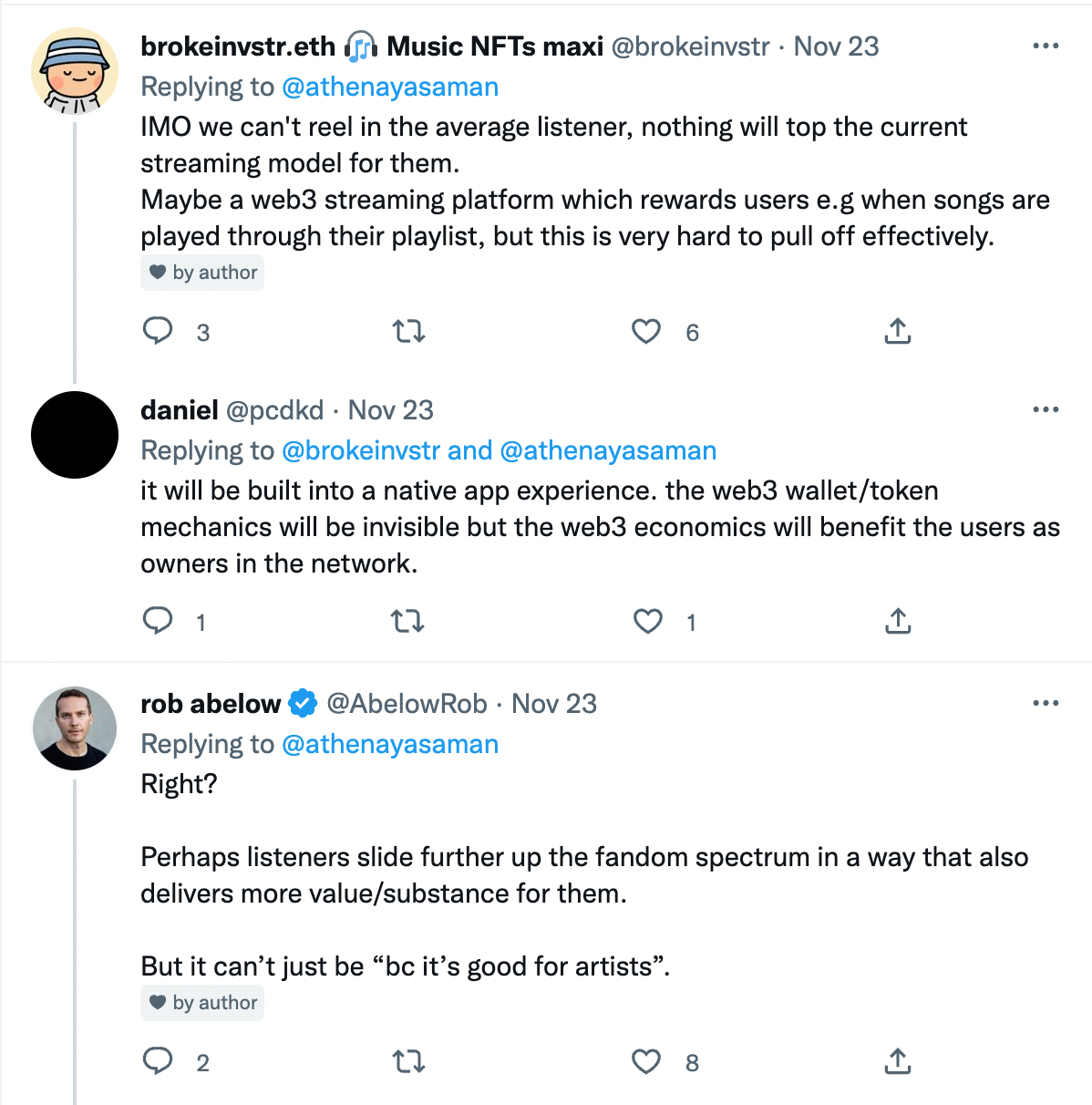Image resolution: width=1092 pixels, height=1105 pixels.
Task: Retweet brokeinvstr's streaming model tweet
Action: tap(408, 331)
